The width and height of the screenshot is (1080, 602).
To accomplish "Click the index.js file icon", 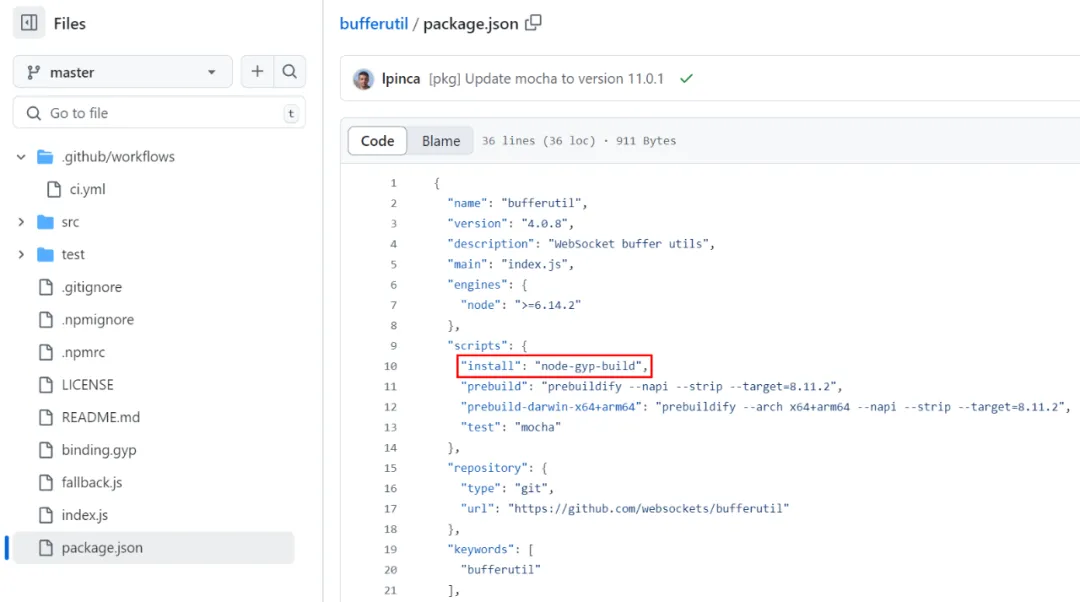I will (x=45, y=515).
